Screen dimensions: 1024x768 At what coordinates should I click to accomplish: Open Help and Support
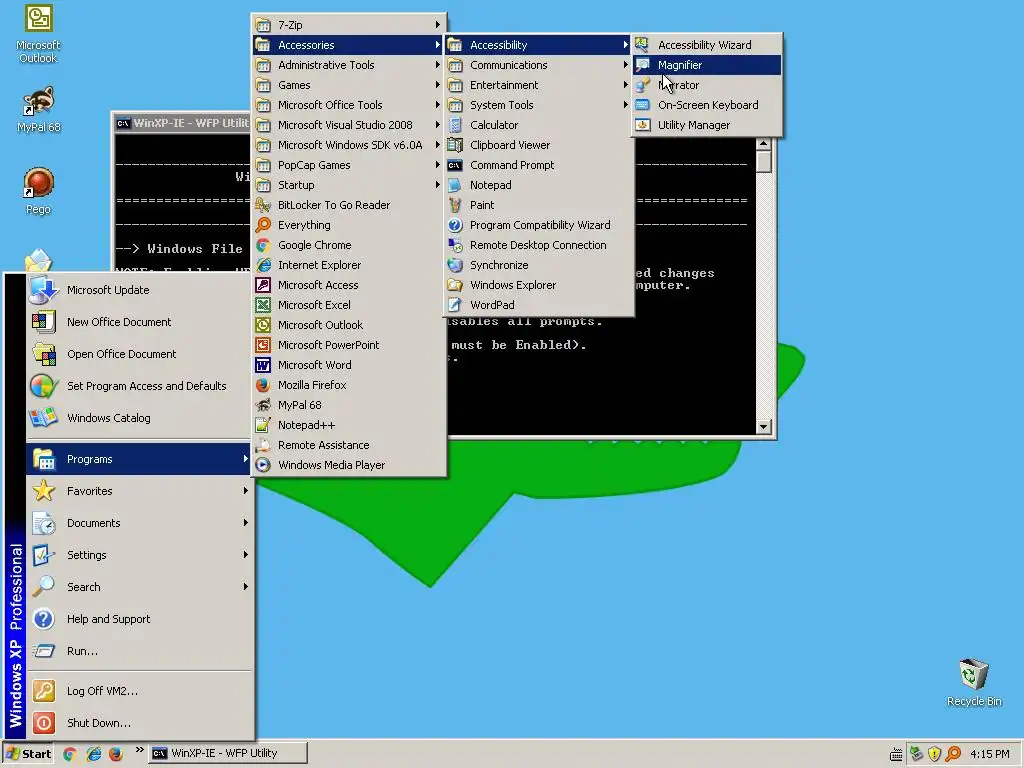(x=139, y=619)
